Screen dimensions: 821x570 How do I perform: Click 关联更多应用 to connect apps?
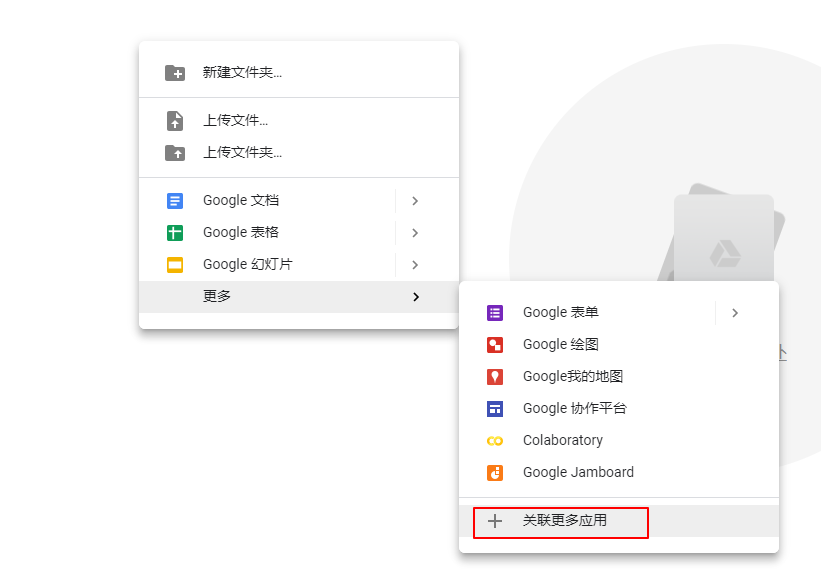(619, 521)
